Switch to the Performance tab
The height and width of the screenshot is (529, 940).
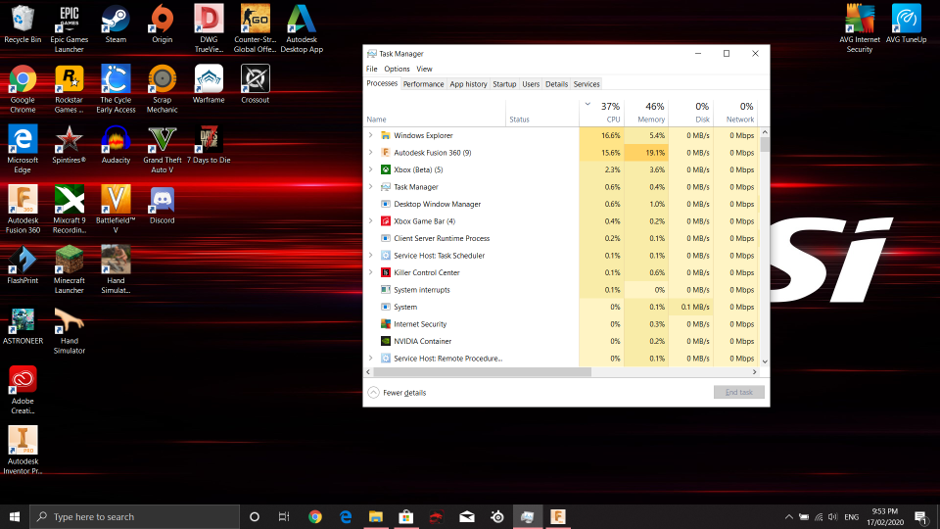coord(423,84)
